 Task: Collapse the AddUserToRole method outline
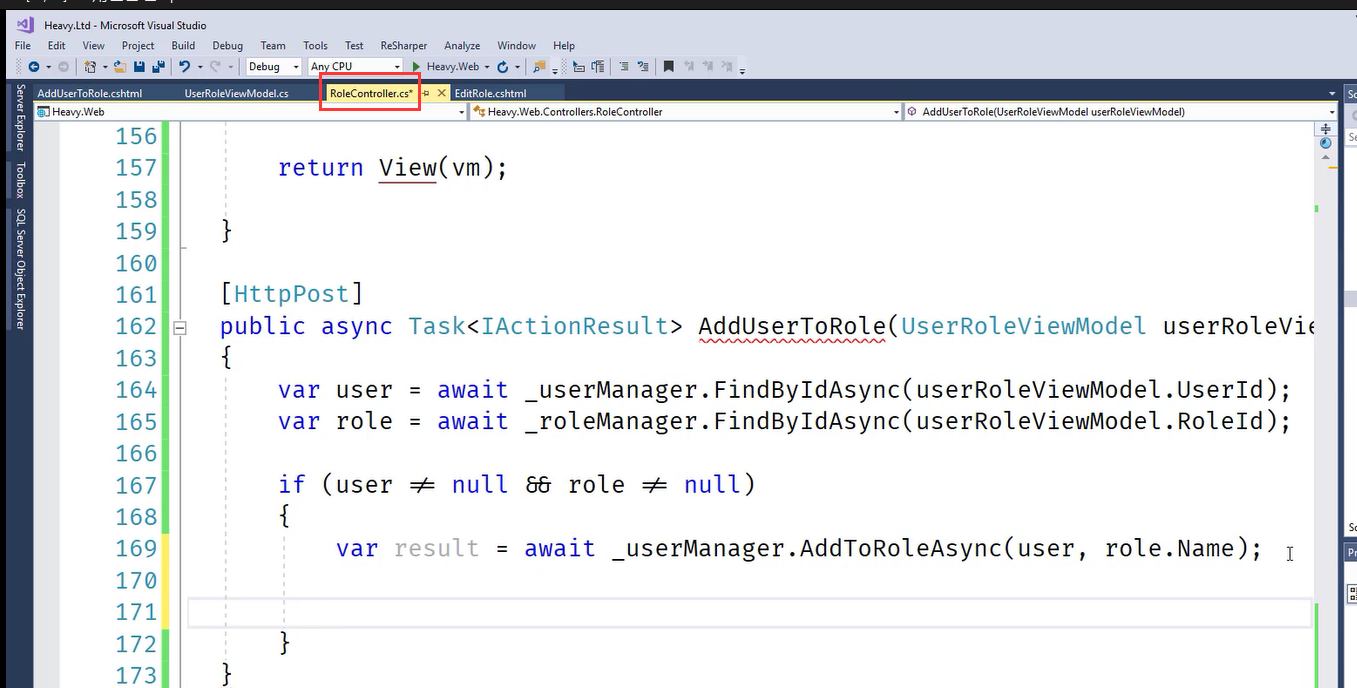point(180,327)
